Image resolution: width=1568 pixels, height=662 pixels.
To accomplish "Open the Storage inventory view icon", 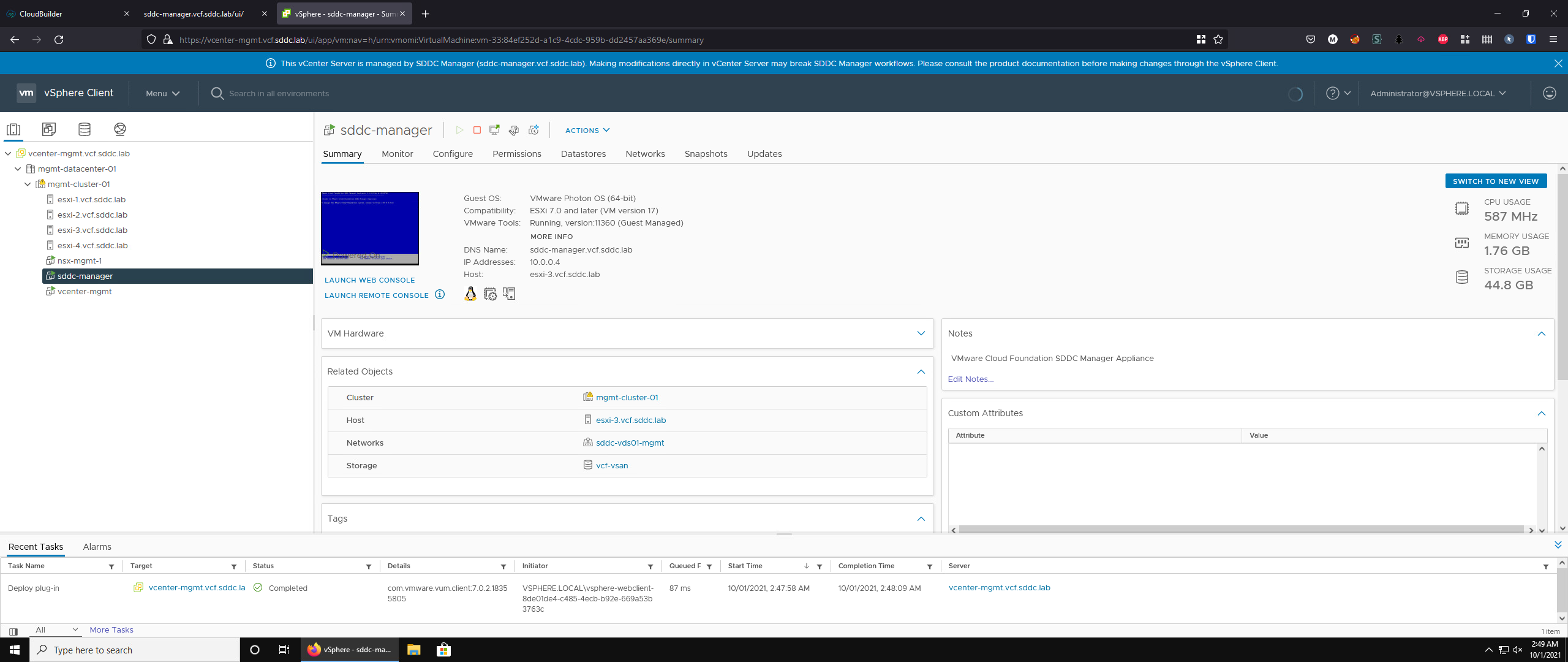I will 85,129.
